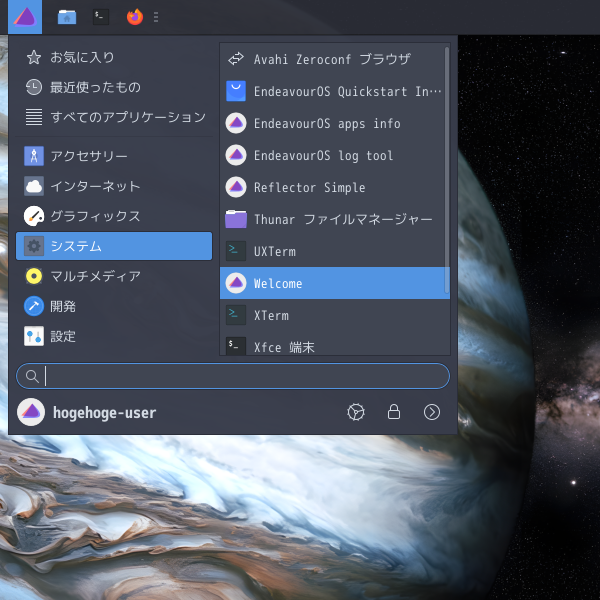Launch Avahi Zeroconf ブラウザ

coord(332,59)
